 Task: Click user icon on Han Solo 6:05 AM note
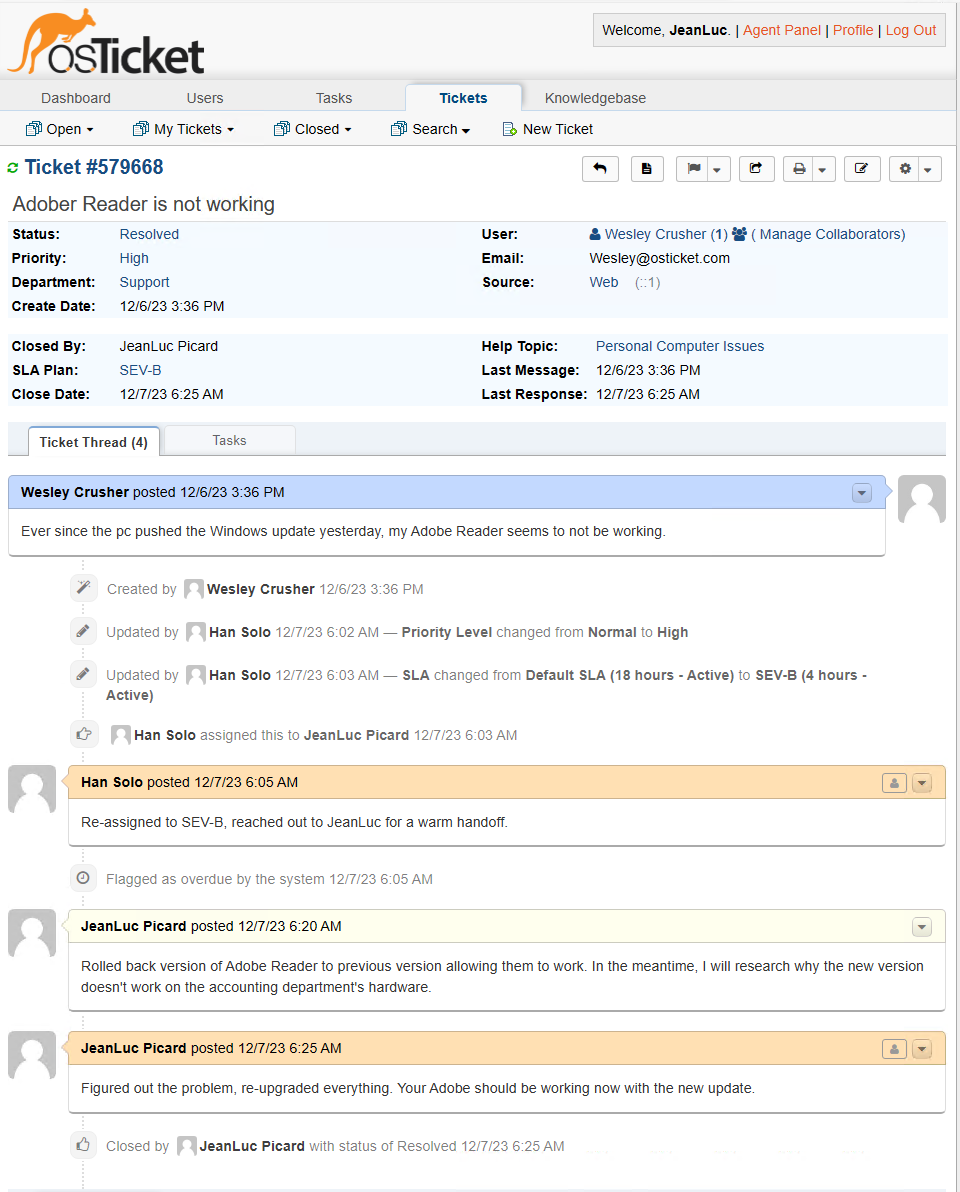pyautogui.click(x=895, y=783)
